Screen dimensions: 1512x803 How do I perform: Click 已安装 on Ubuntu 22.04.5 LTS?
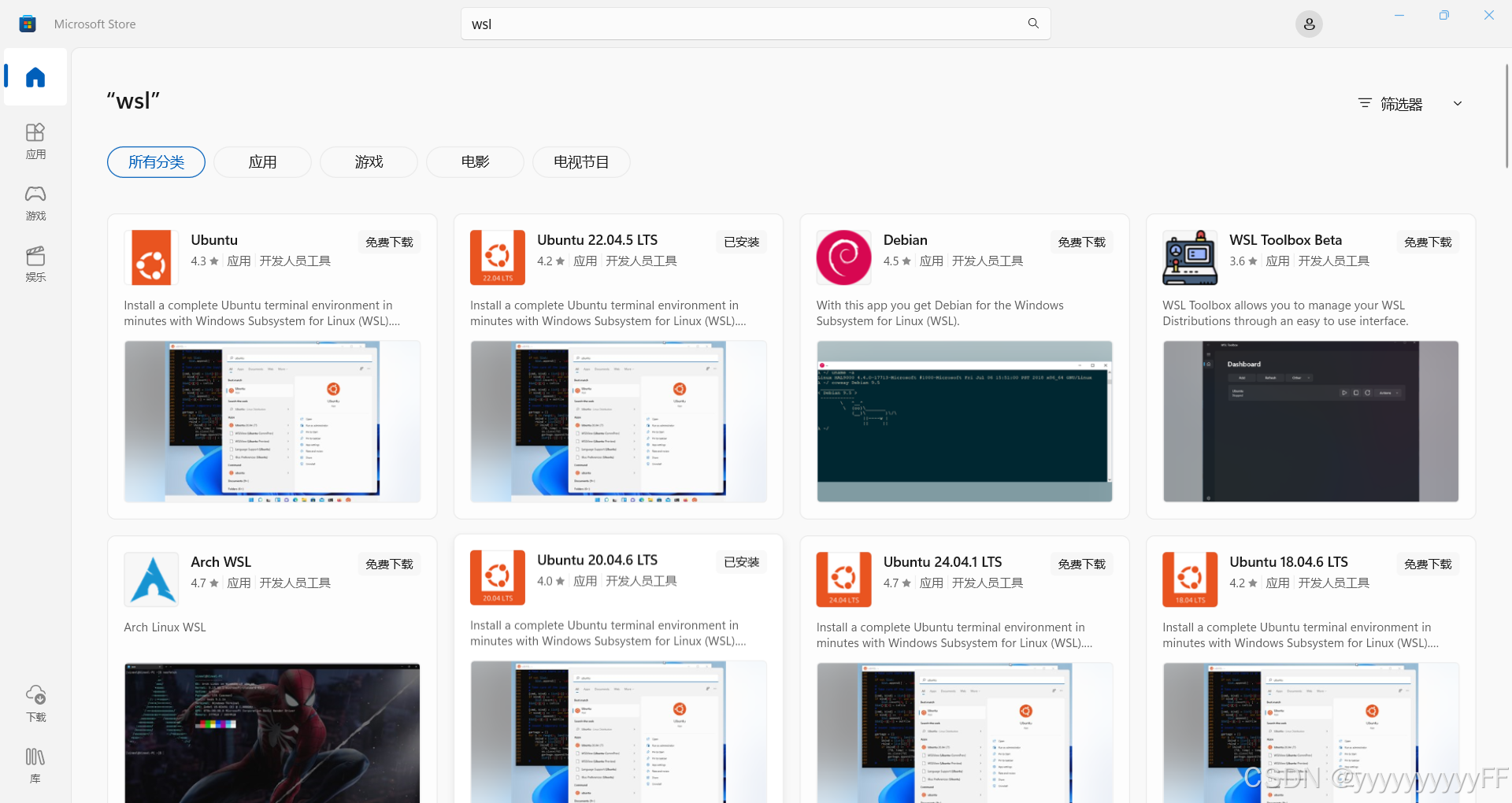(x=741, y=242)
